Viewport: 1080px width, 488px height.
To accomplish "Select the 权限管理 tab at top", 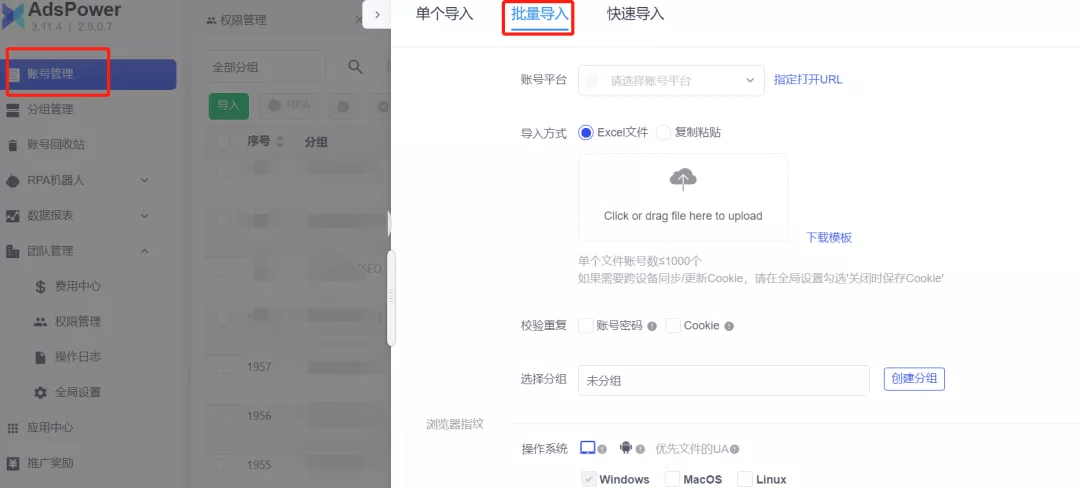I will [x=236, y=21].
